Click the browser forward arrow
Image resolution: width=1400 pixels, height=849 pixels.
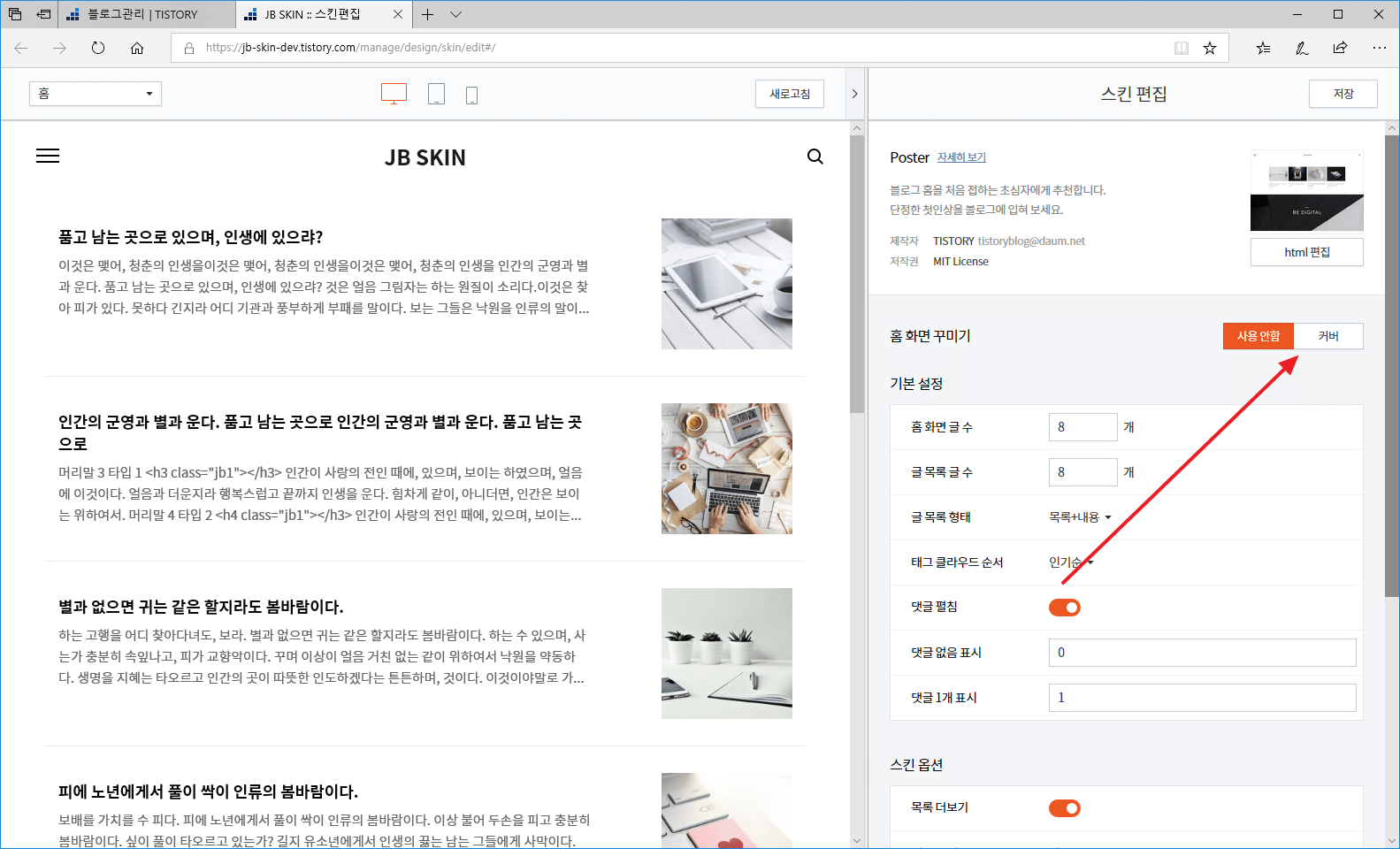pyautogui.click(x=59, y=48)
